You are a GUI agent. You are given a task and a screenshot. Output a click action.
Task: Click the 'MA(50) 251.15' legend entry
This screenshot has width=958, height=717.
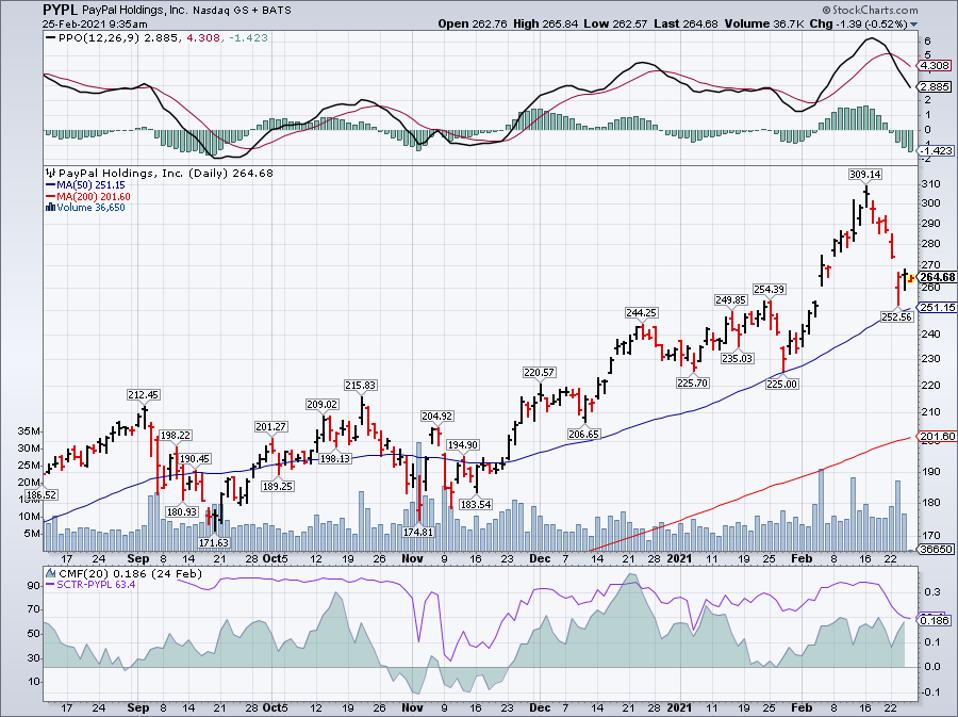[90, 185]
